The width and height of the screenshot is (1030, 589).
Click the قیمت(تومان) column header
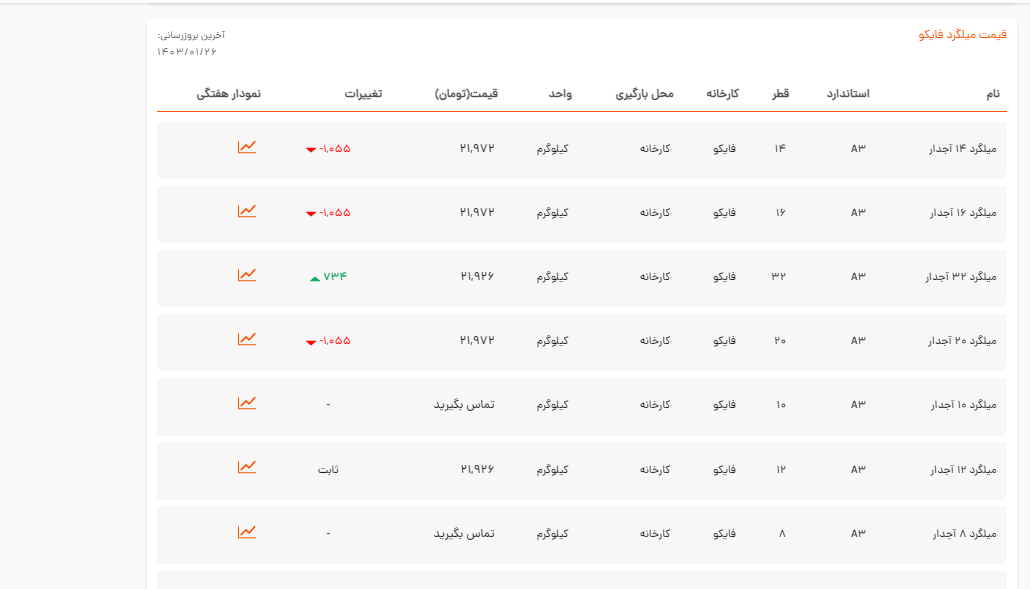point(466,94)
